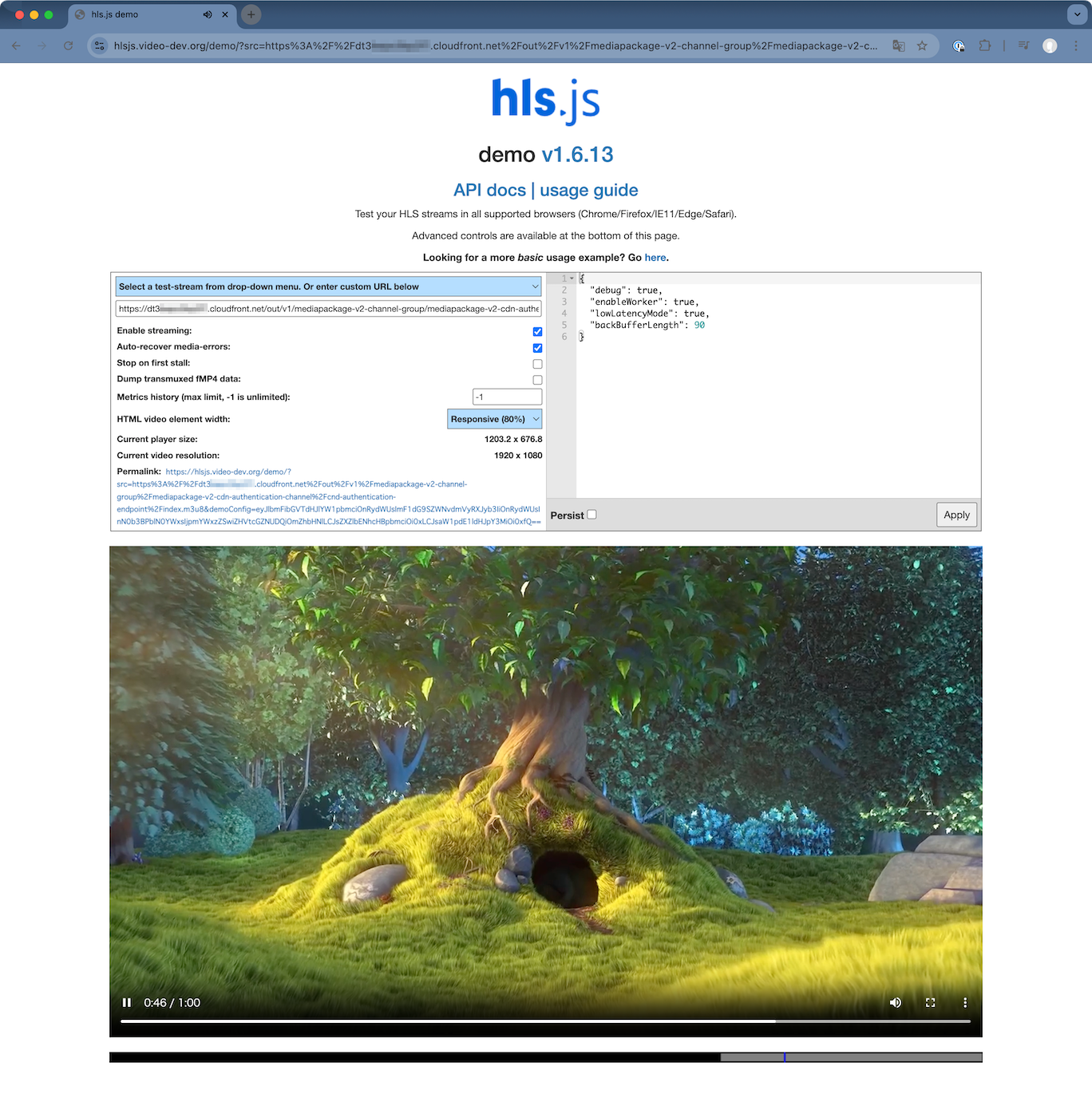Click the Current video resolution value 1920 x 1080
Image resolution: width=1092 pixels, height=1094 pixels.
tap(518, 456)
